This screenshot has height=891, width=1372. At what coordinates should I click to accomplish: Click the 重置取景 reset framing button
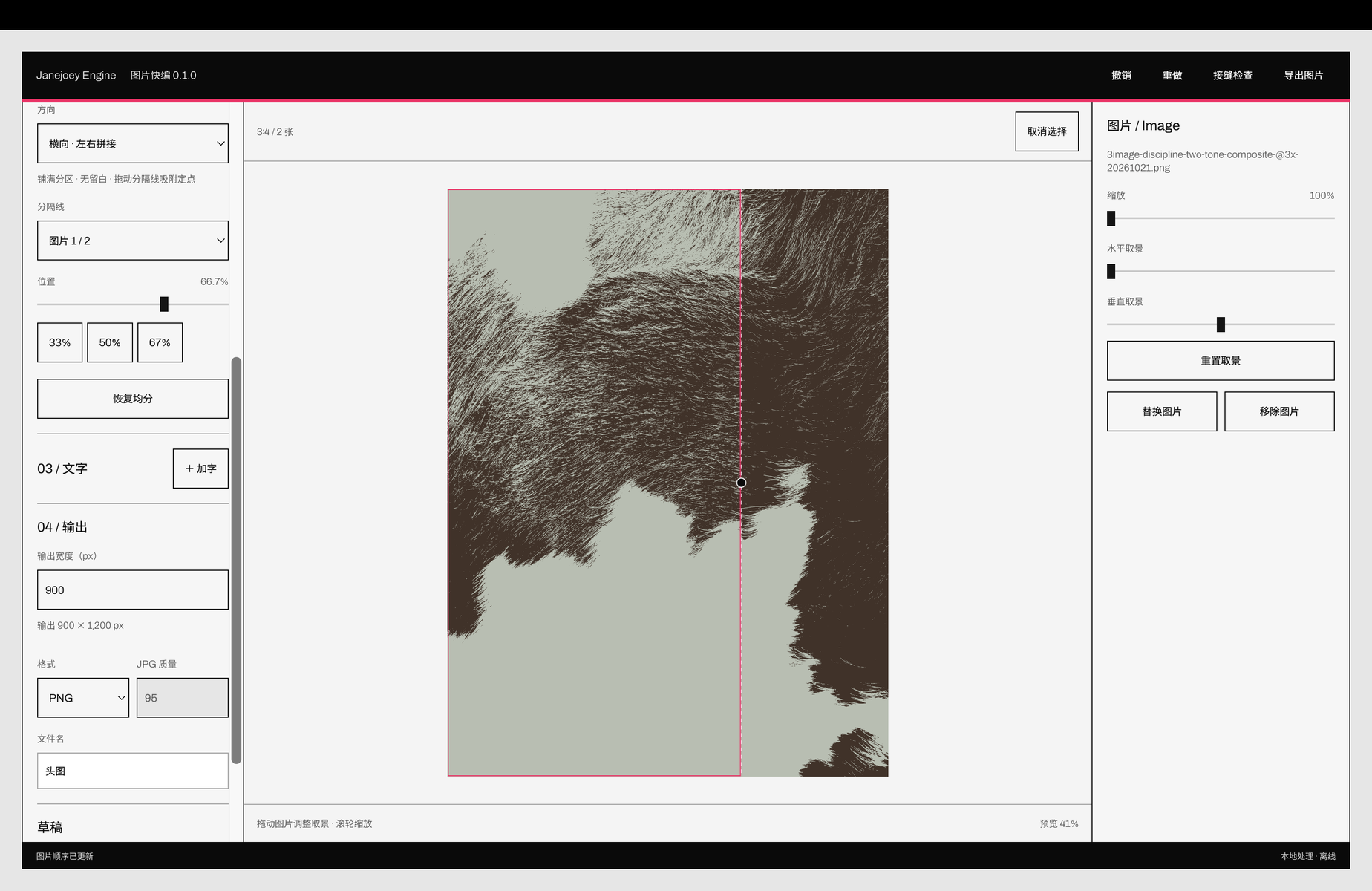point(1221,361)
